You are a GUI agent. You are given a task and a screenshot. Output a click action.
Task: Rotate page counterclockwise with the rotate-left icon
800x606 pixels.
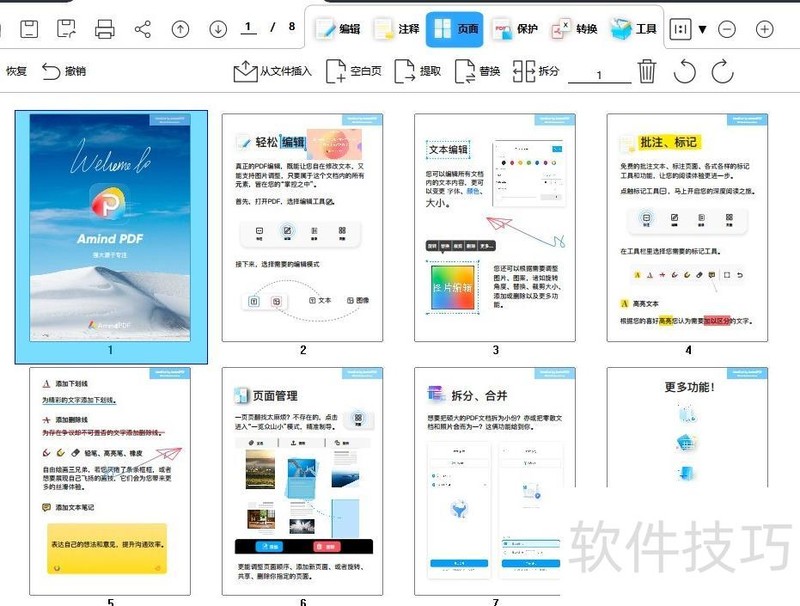click(x=687, y=72)
